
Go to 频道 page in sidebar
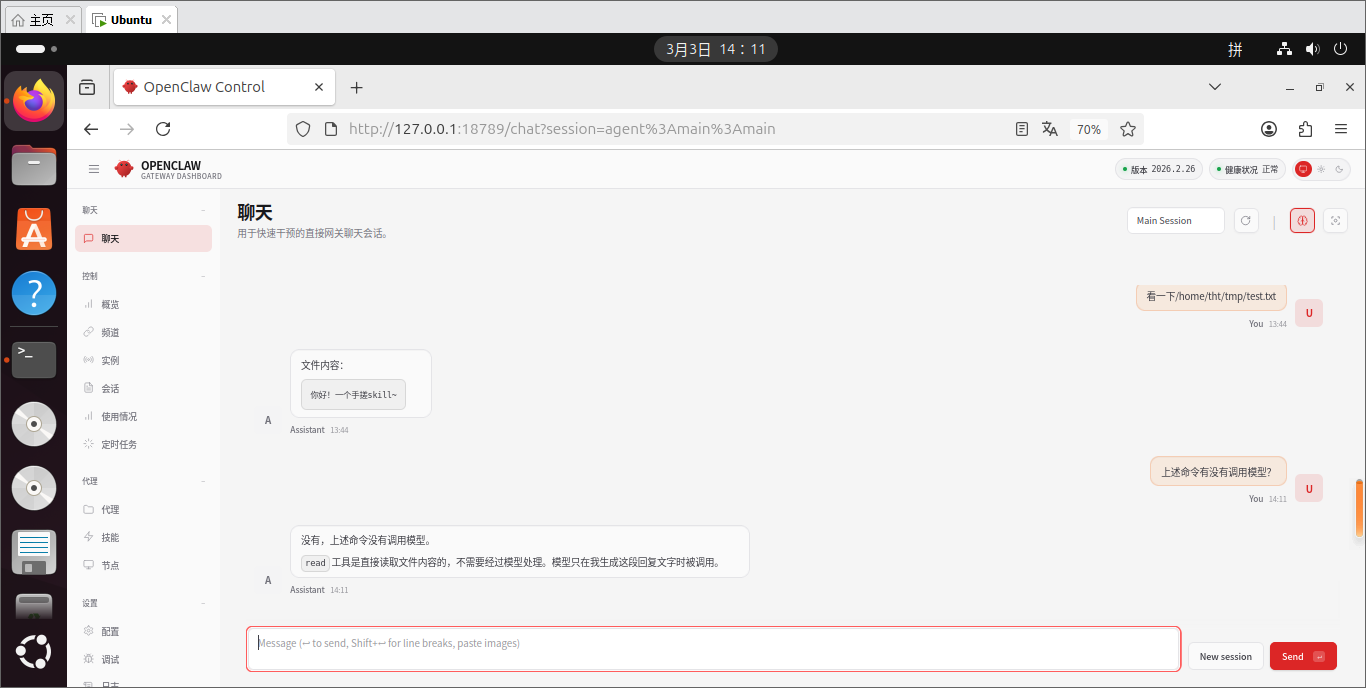(x=110, y=332)
